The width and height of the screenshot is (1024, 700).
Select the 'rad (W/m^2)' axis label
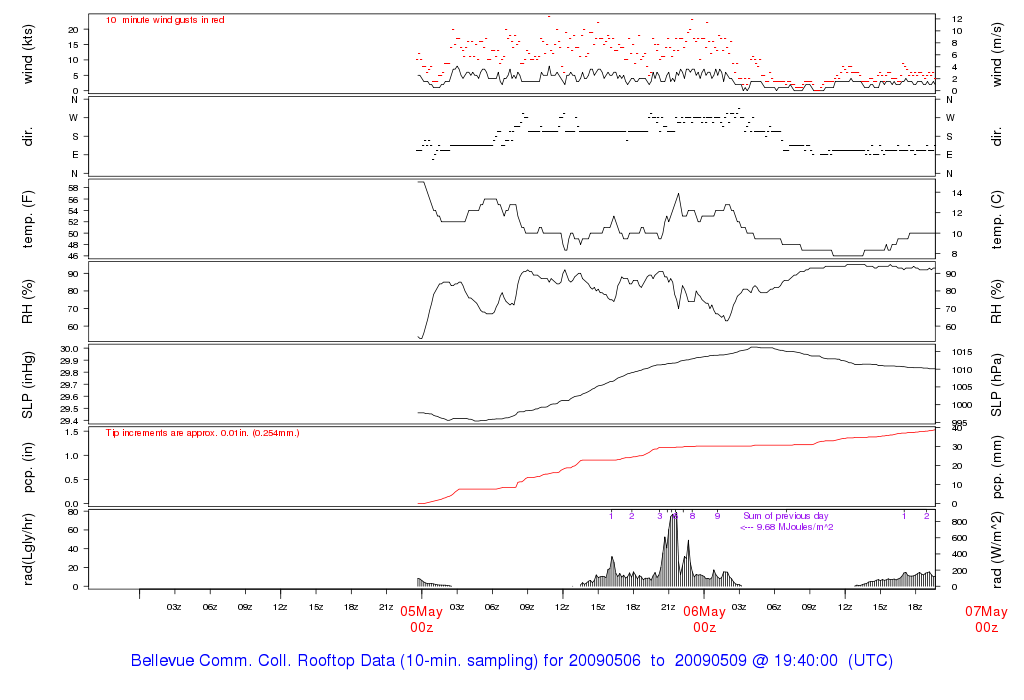(997, 549)
